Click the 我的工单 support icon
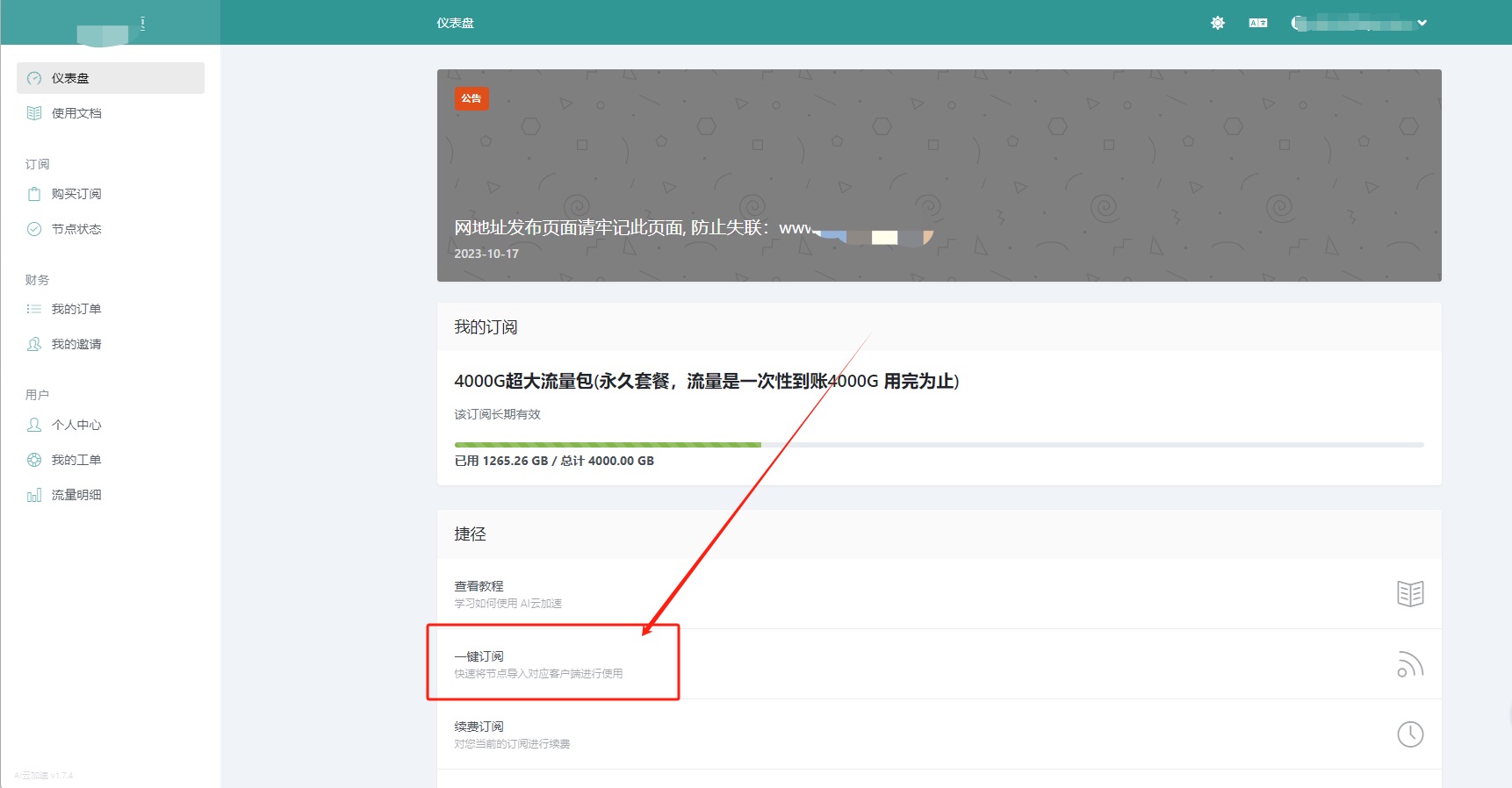 click(x=34, y=460)
